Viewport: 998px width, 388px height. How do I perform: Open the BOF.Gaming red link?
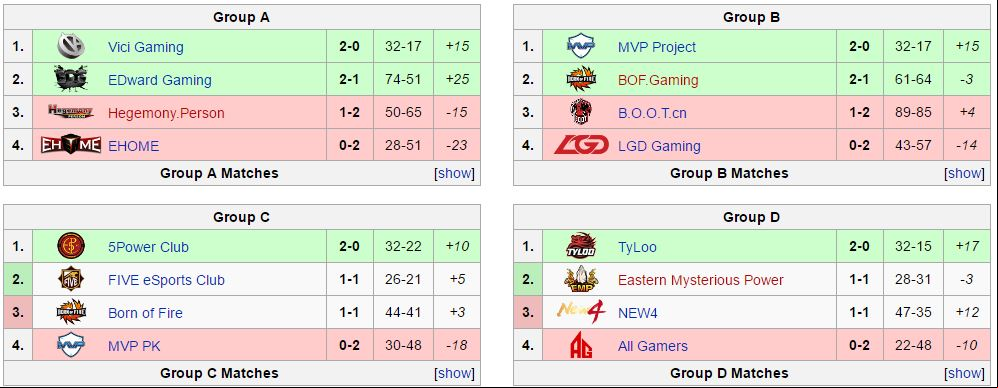(x=658, y=80)
